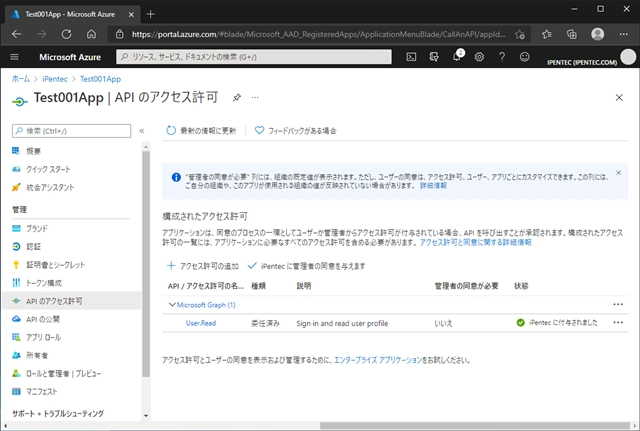The width and height of the screenshot is (640, 431).
Task: Open the Microsoft Graph (1) link
Action: point(206,305)
